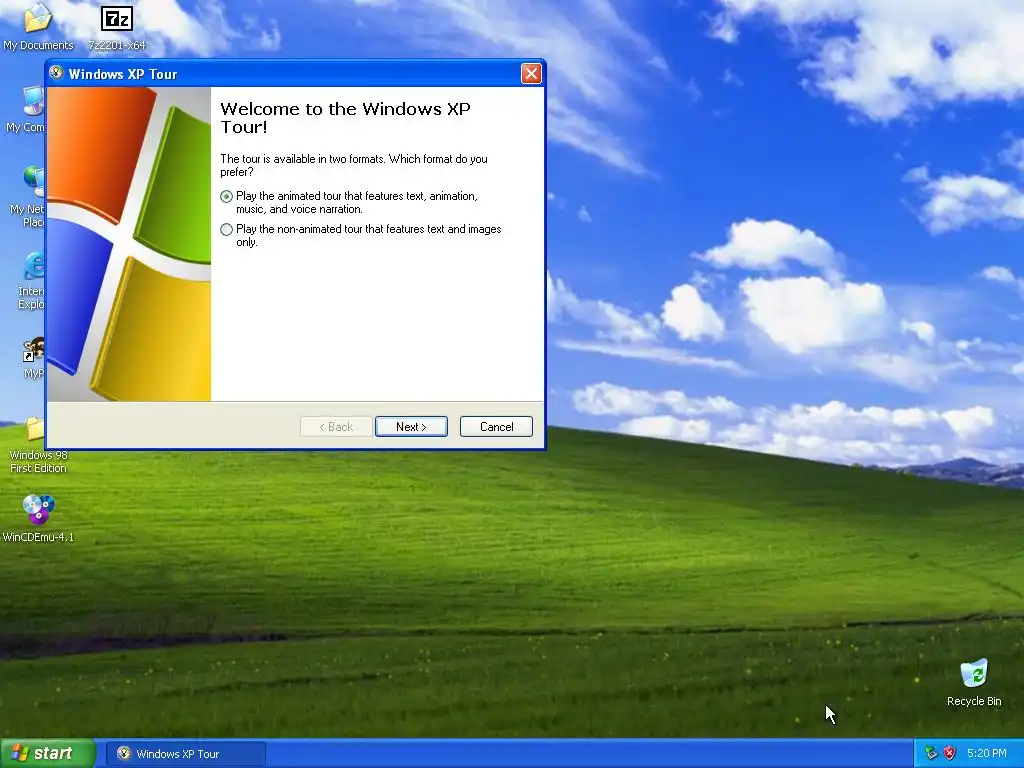Click the network connection tray icon
This screenshot has width=1024, height=768.
(931, 753)
